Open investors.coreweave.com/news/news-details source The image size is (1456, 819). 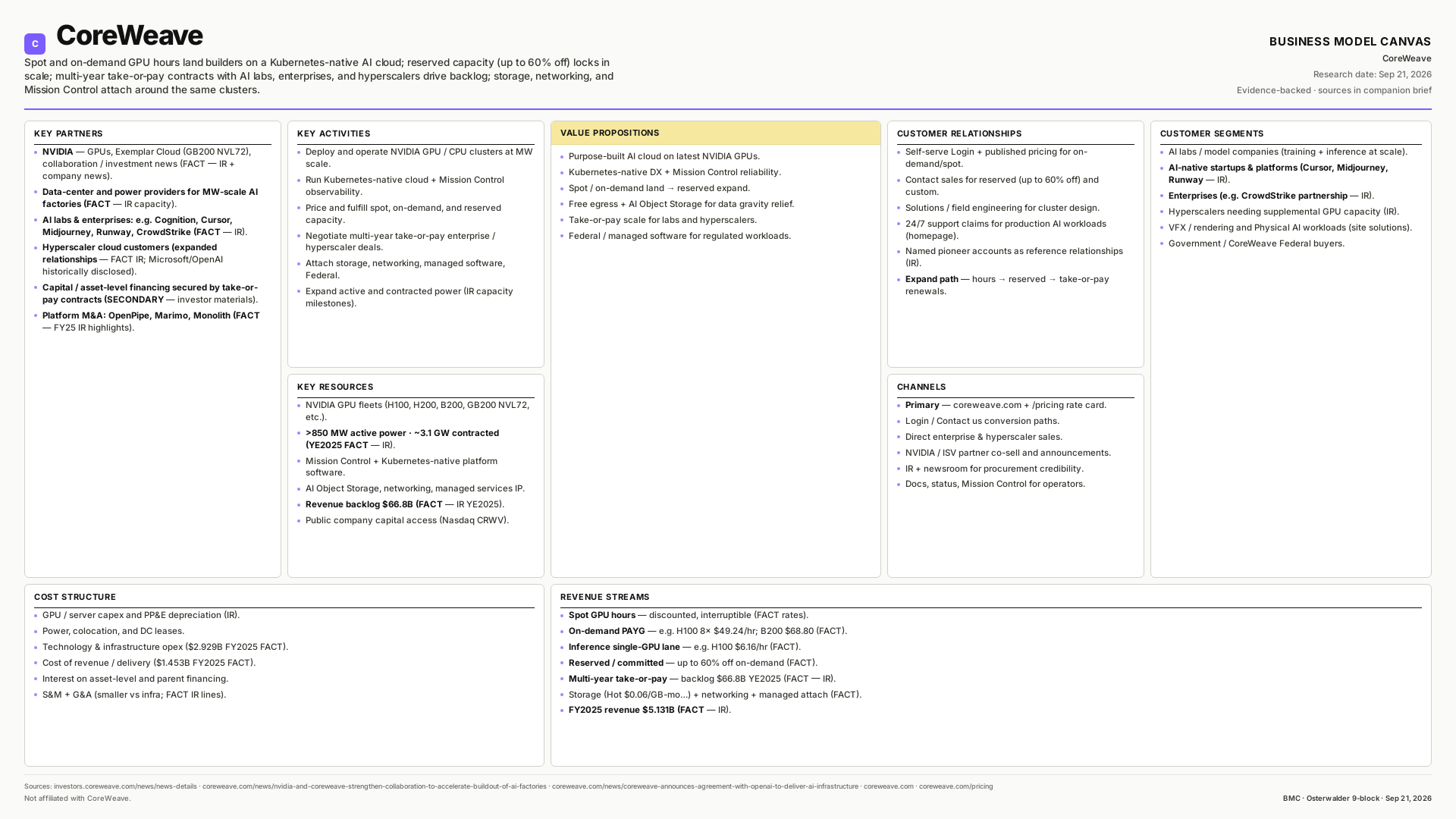coord(125,786)
